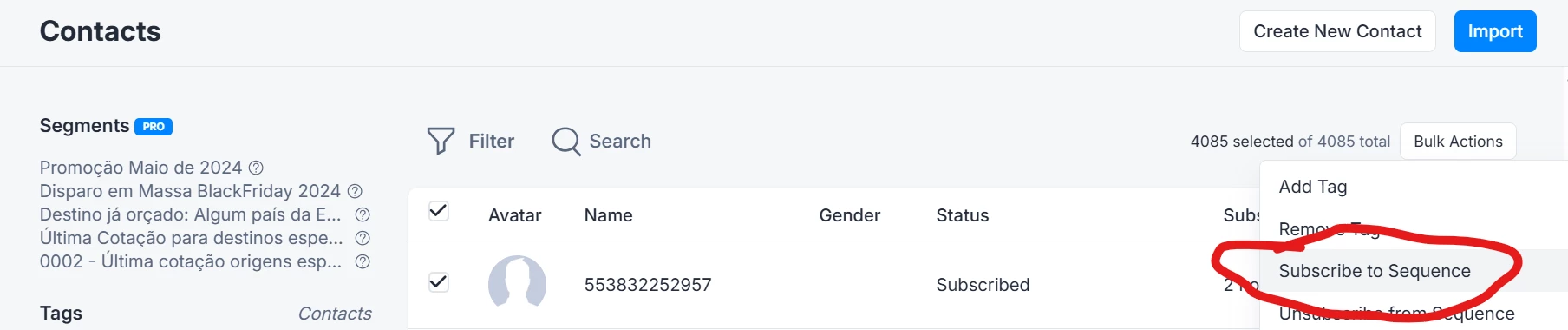Choose Add Tag from the bulk menu

1312,187
